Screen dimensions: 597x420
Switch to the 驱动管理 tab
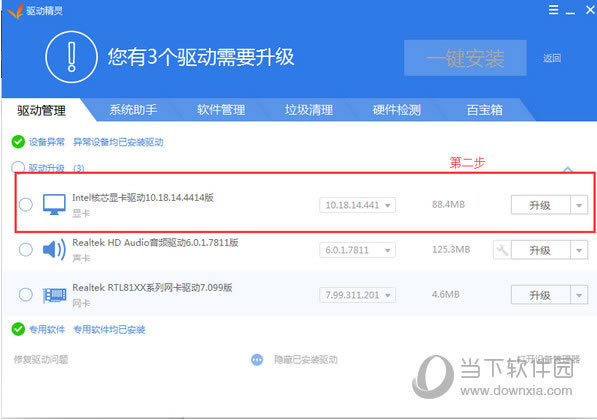coord(42,110)
